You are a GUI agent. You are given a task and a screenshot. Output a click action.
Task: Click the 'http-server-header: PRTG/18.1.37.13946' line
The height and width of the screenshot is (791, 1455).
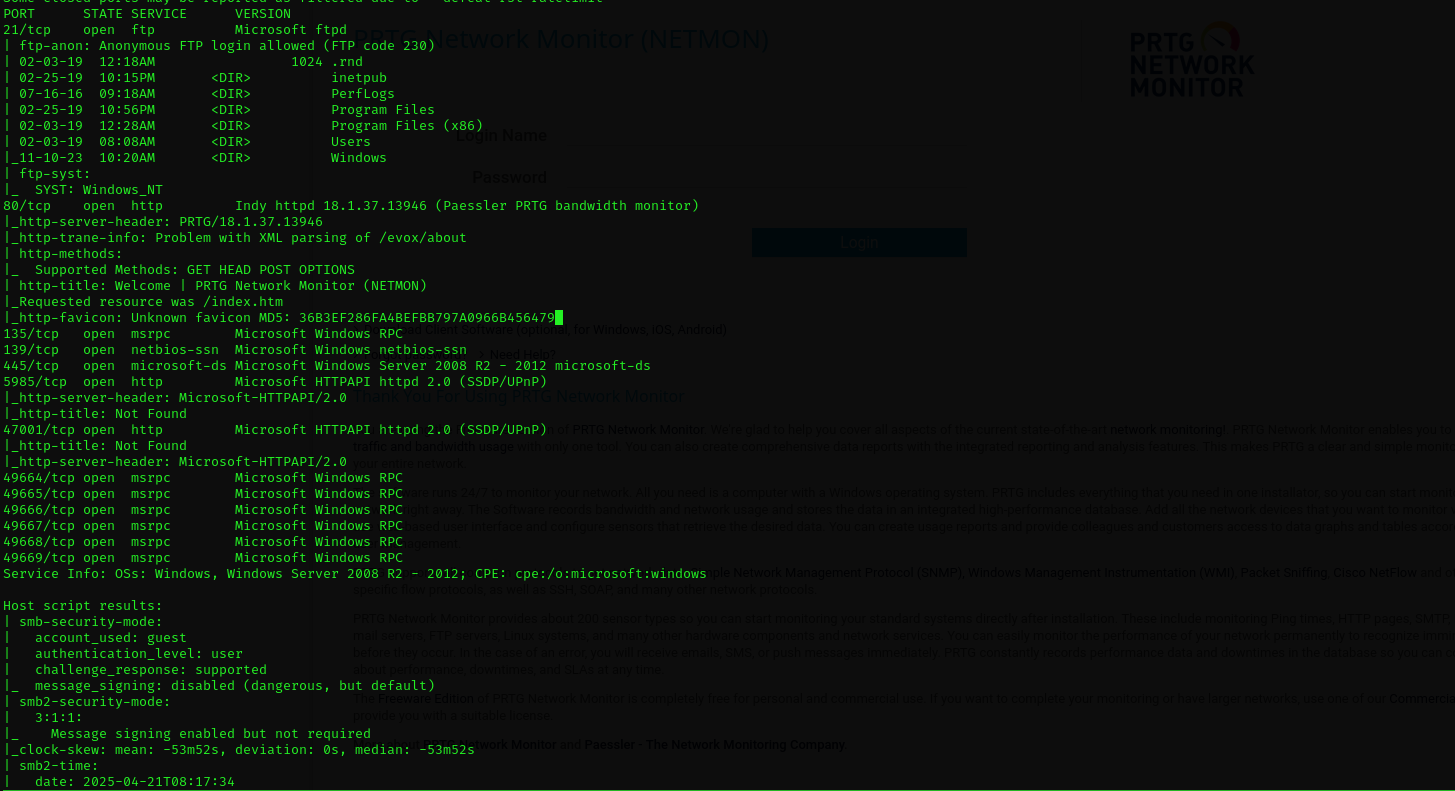coord(163,222)
